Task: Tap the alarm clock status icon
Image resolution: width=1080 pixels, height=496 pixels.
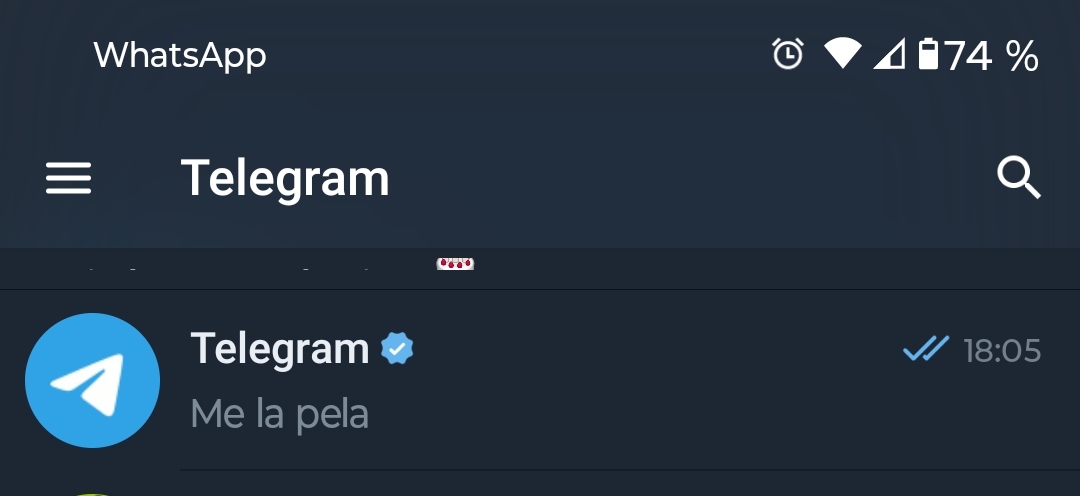Action: 788,54
